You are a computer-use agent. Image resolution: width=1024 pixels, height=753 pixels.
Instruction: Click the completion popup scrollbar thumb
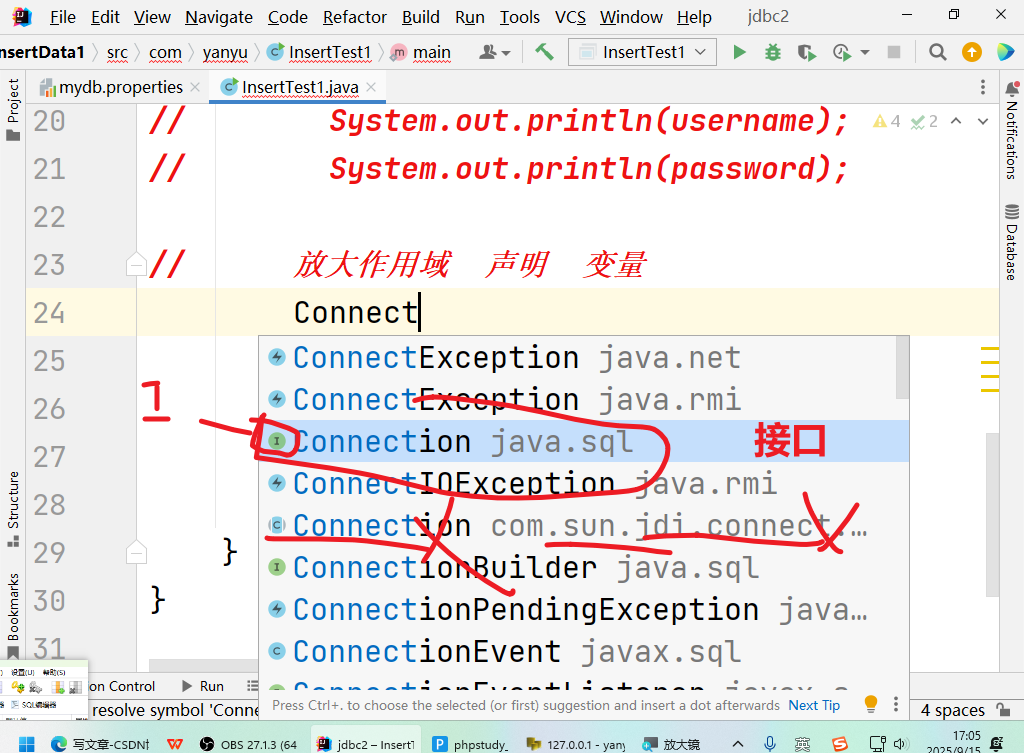[903, 368]
